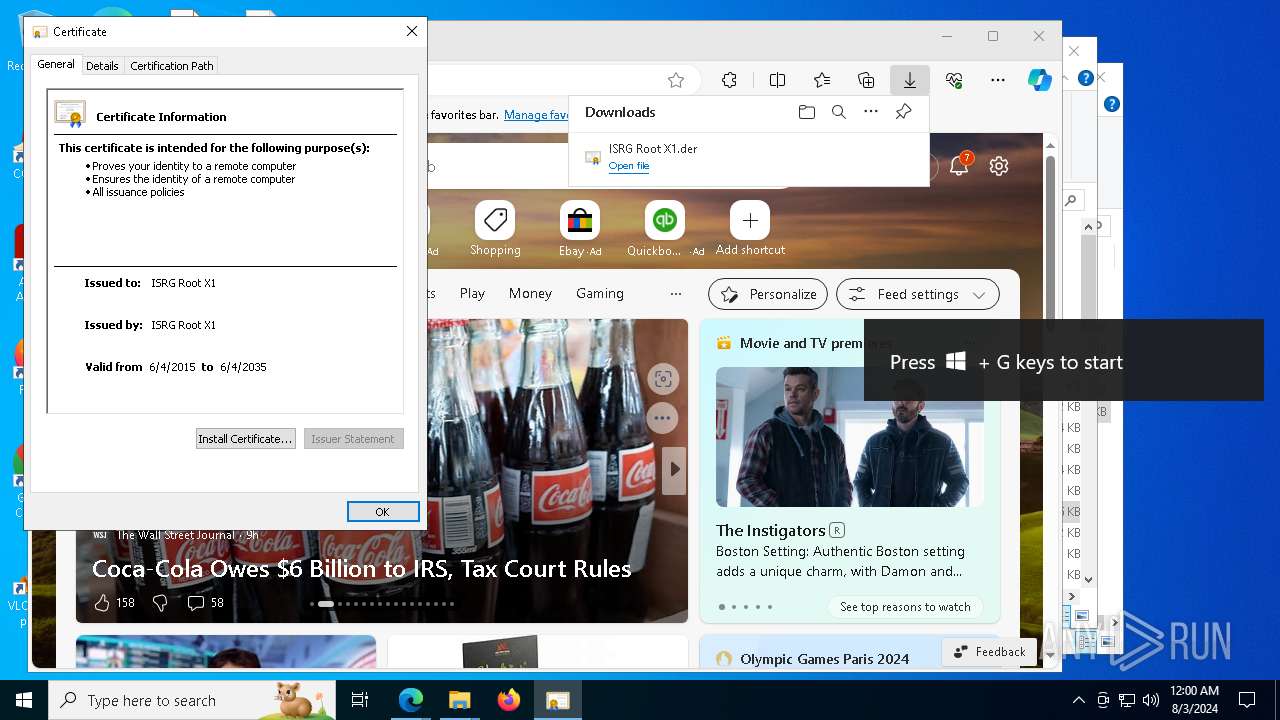Open Firefox from the taskbar
Screen dimensions: 1280x720
(x=508, y=700)
